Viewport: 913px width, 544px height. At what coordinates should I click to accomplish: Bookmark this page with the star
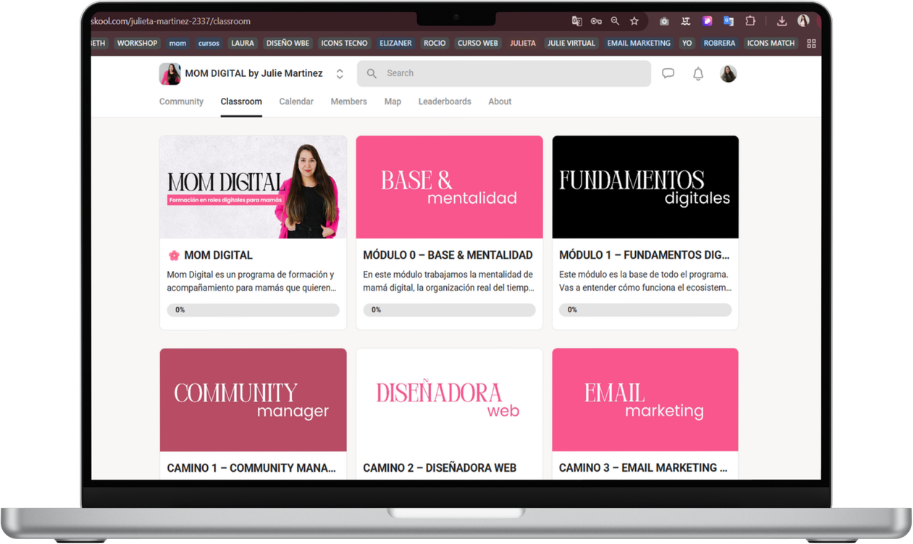click(634, 21)
